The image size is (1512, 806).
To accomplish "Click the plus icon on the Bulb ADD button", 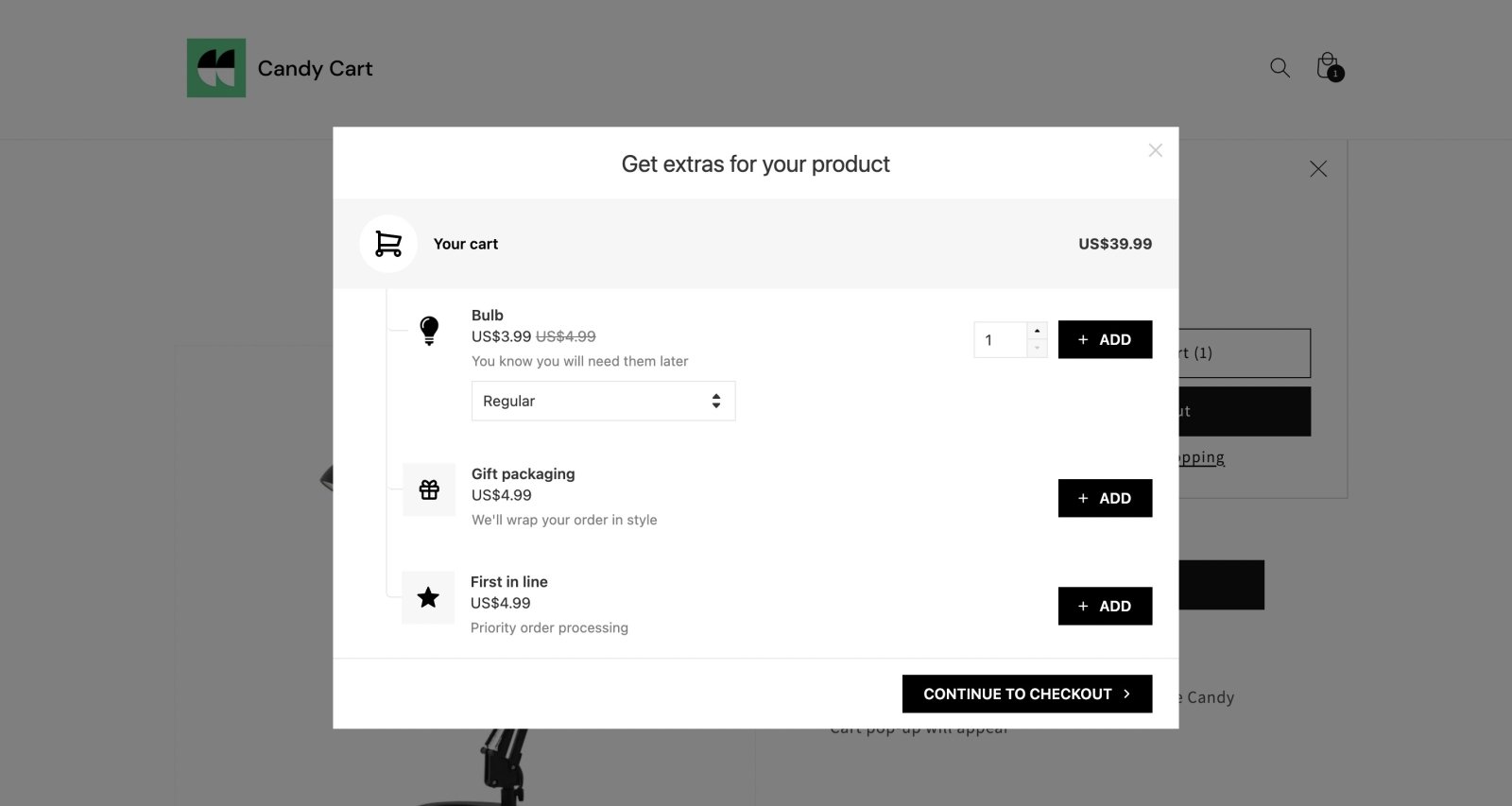I will 1083,339.
